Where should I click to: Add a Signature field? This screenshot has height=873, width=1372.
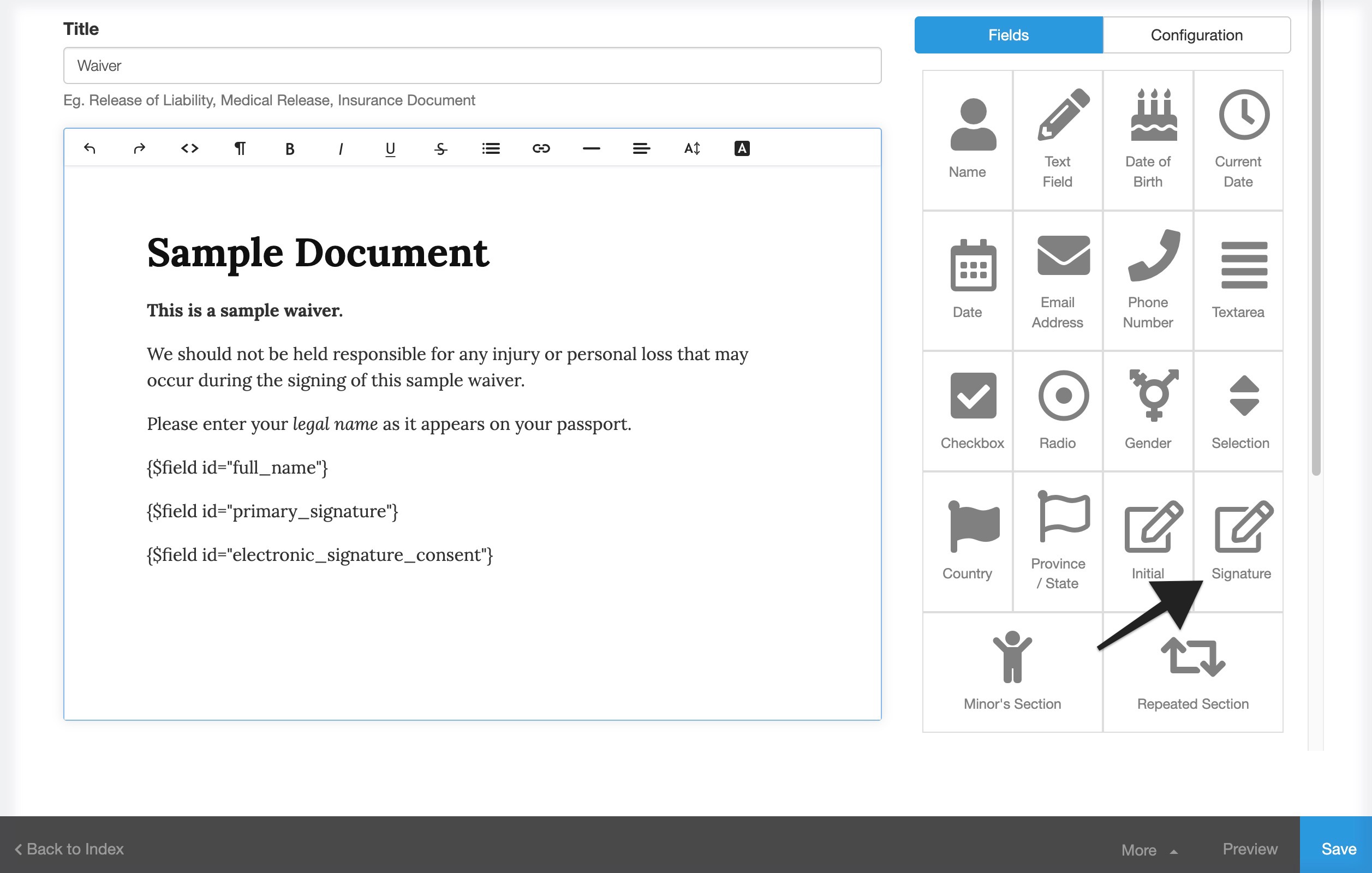click(1238, 542)
